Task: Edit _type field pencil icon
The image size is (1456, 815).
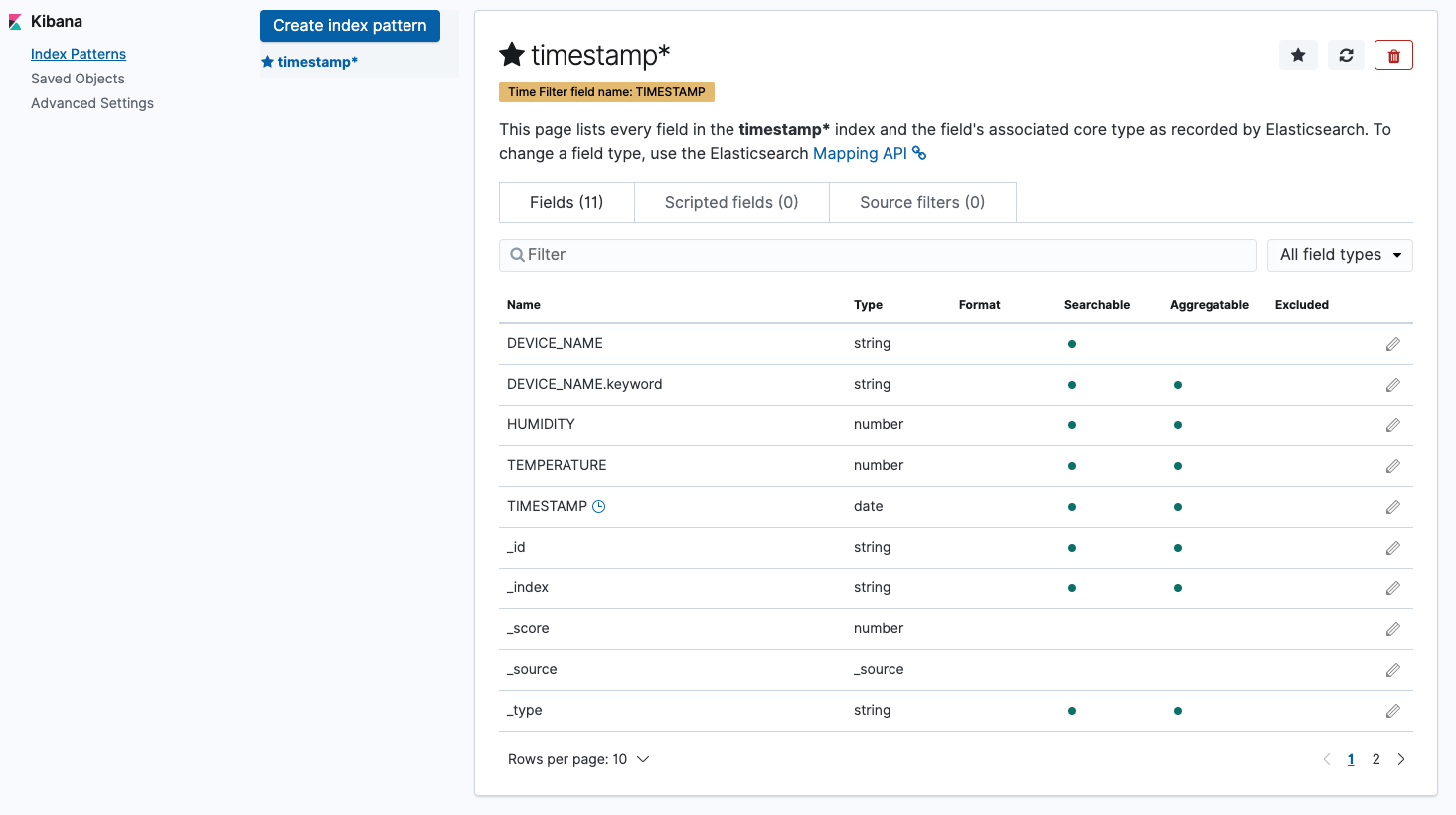Action: pyautogui.click(x=1393, y=711)
